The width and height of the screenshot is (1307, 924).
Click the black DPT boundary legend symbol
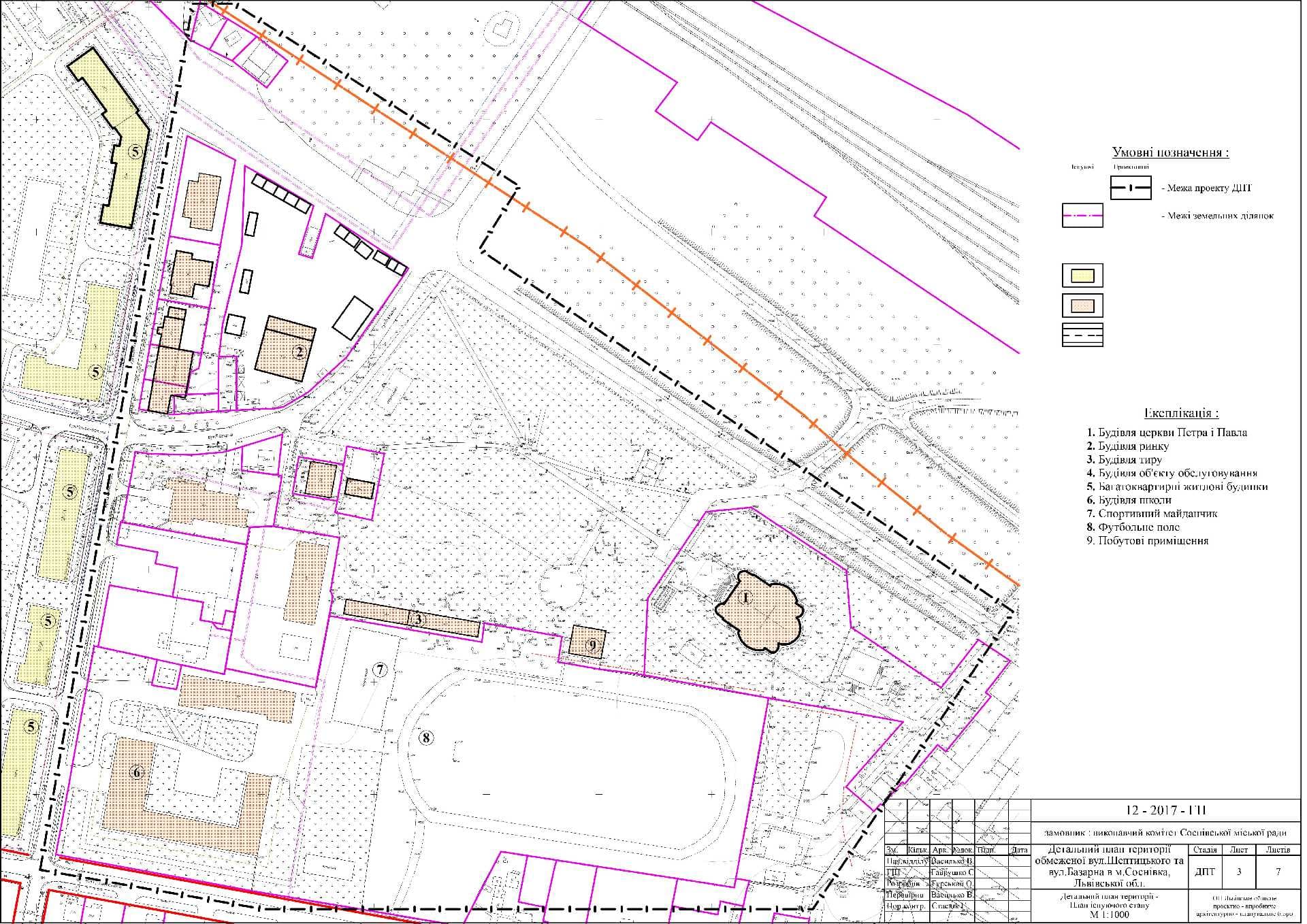[1131, 188]
